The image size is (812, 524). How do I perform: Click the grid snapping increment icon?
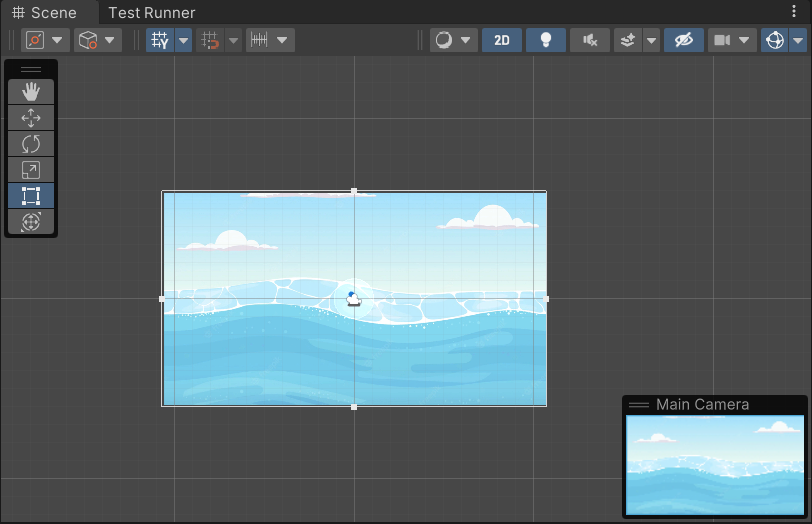pyautogui.click(x=260, y=40)
